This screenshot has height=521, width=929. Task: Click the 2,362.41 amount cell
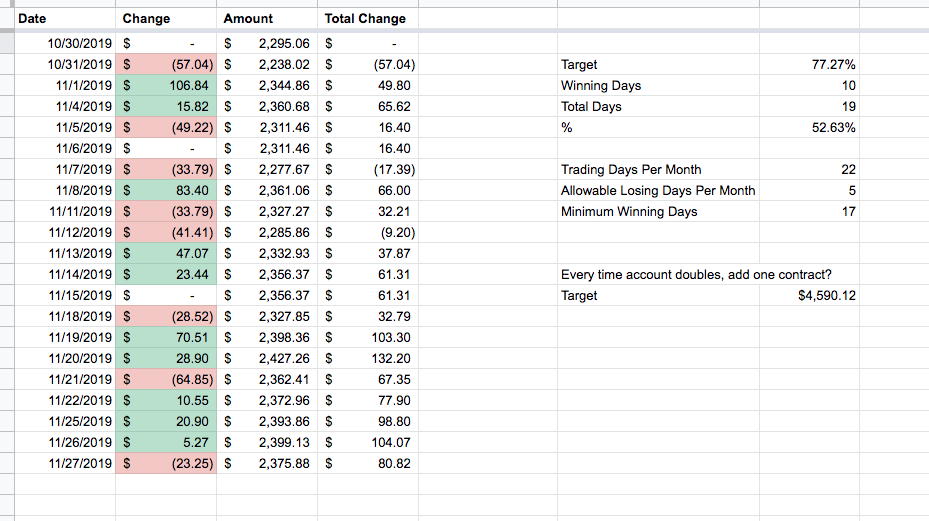tap(267, 379)
